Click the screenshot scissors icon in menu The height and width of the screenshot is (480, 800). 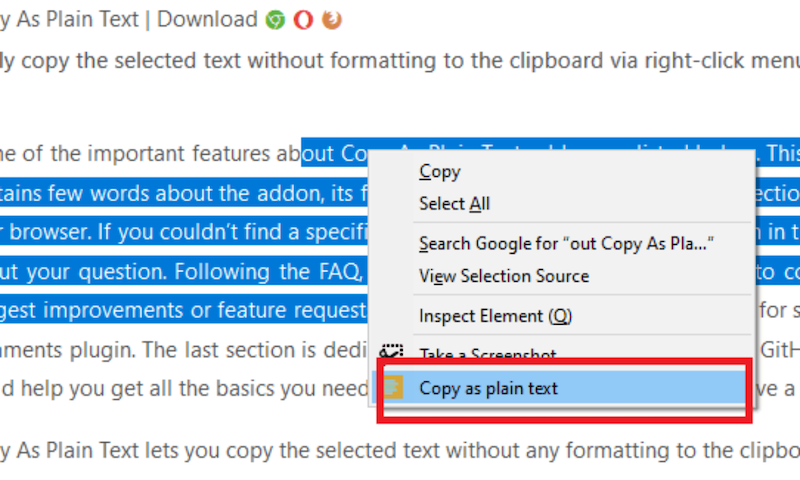391,351
